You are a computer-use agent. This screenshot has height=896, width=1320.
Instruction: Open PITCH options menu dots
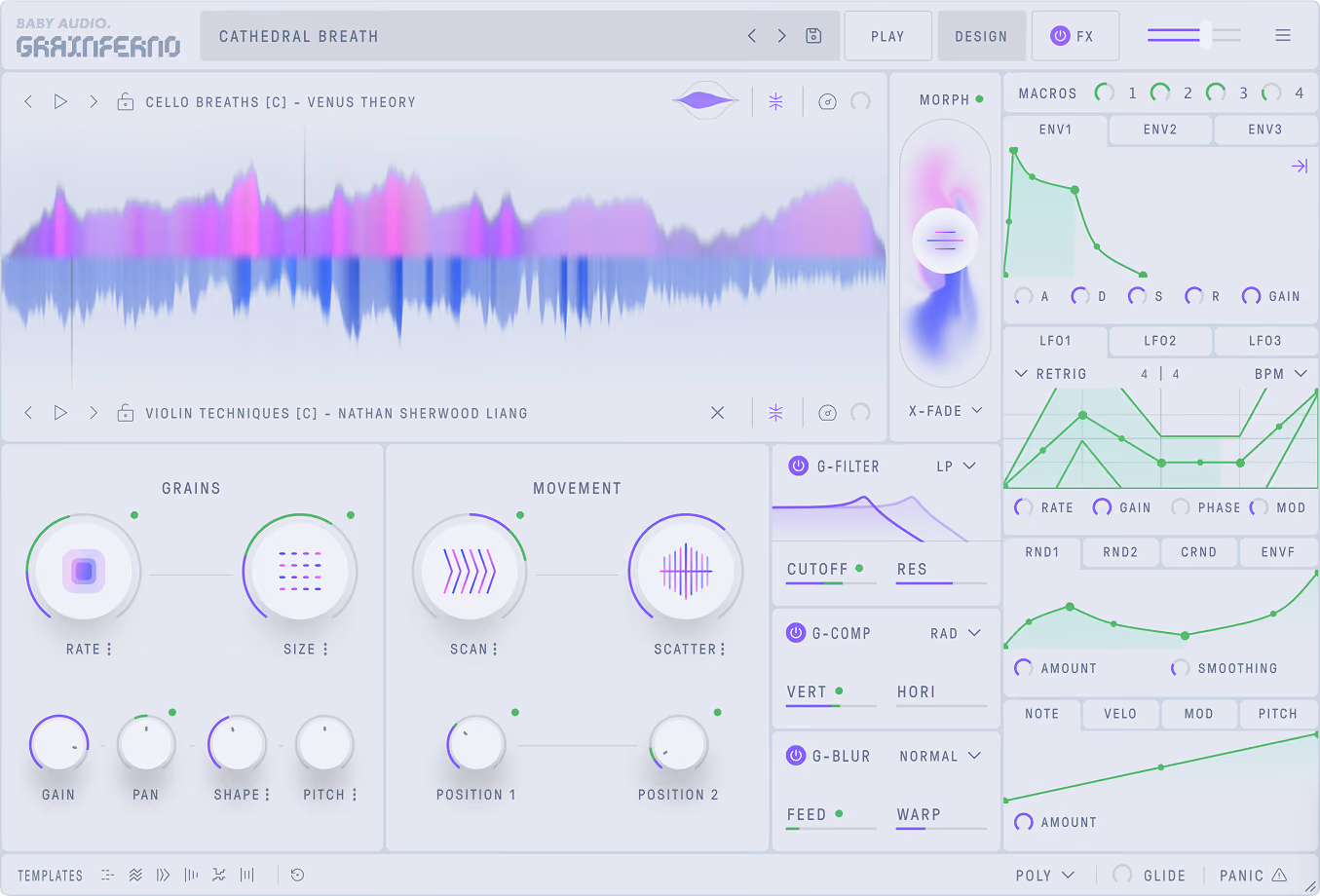(x=355, y=795)
